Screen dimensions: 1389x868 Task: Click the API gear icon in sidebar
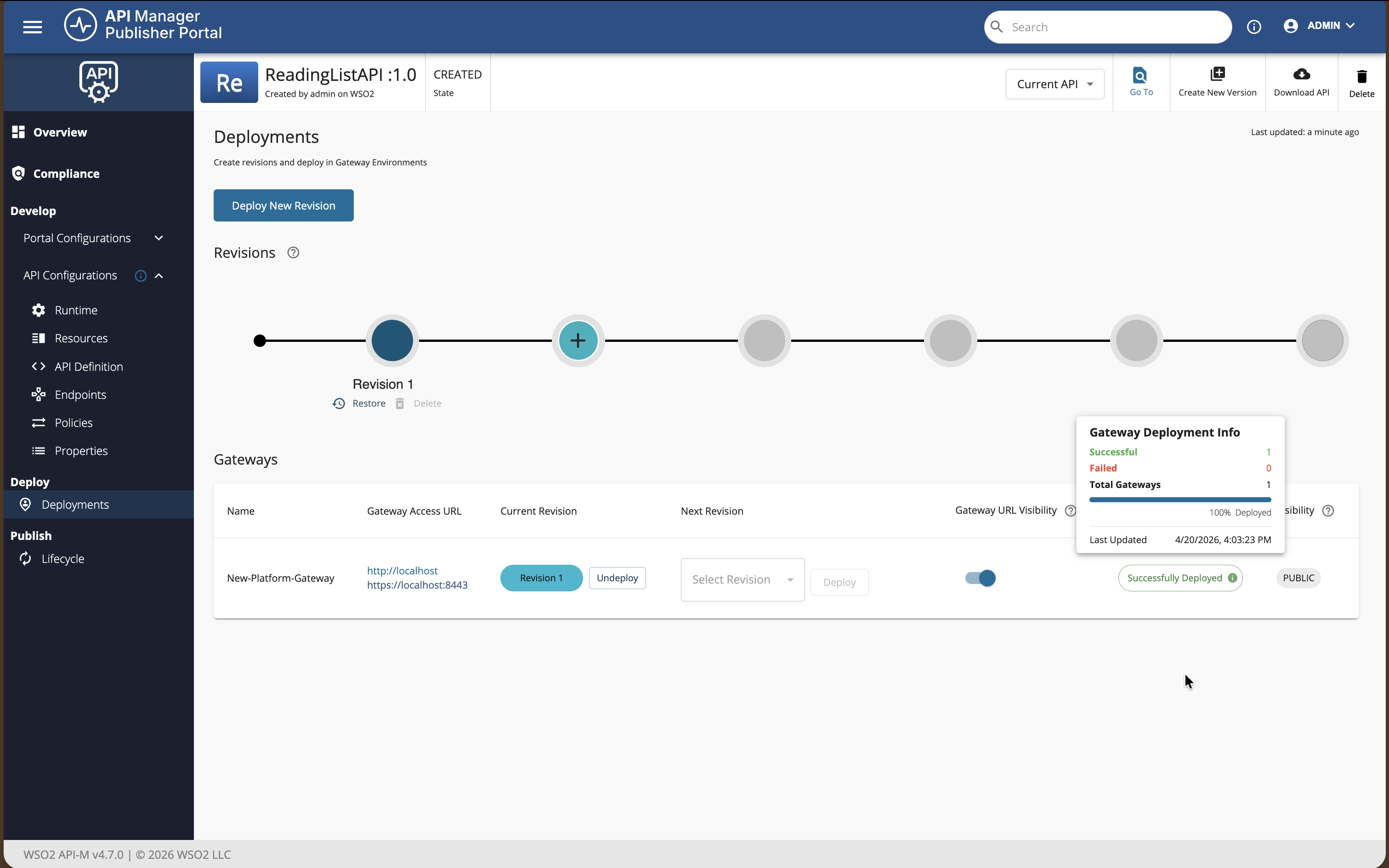pyautogui.click(x=99, y=81)
